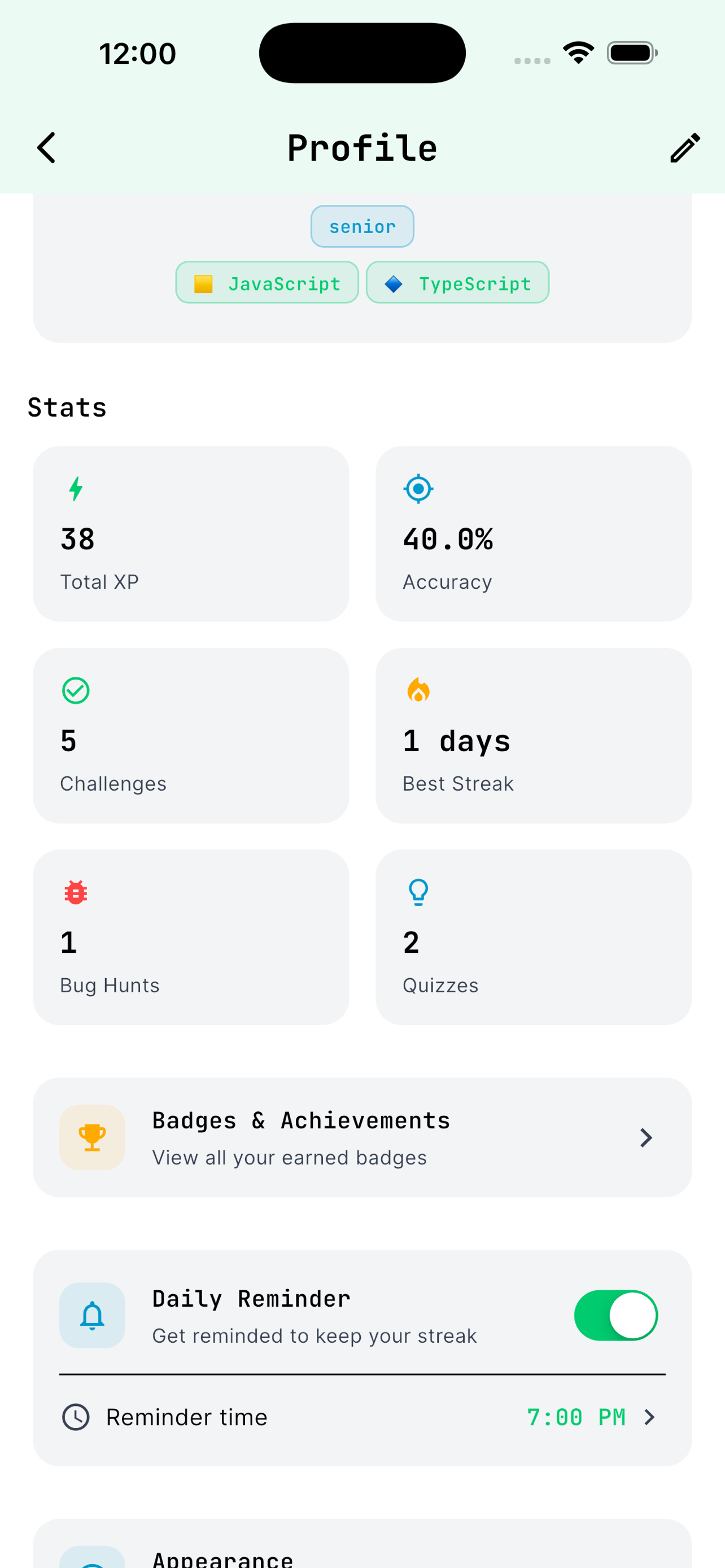Tap the lightbulb Quizzes icon
The image size is (725, 1568).
coord(418,892)
